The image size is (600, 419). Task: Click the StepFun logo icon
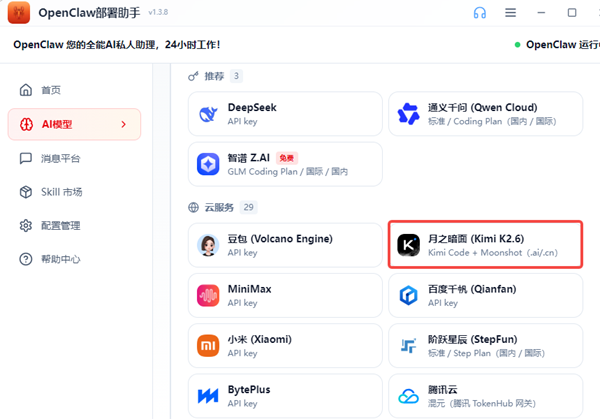pos(408,346)
